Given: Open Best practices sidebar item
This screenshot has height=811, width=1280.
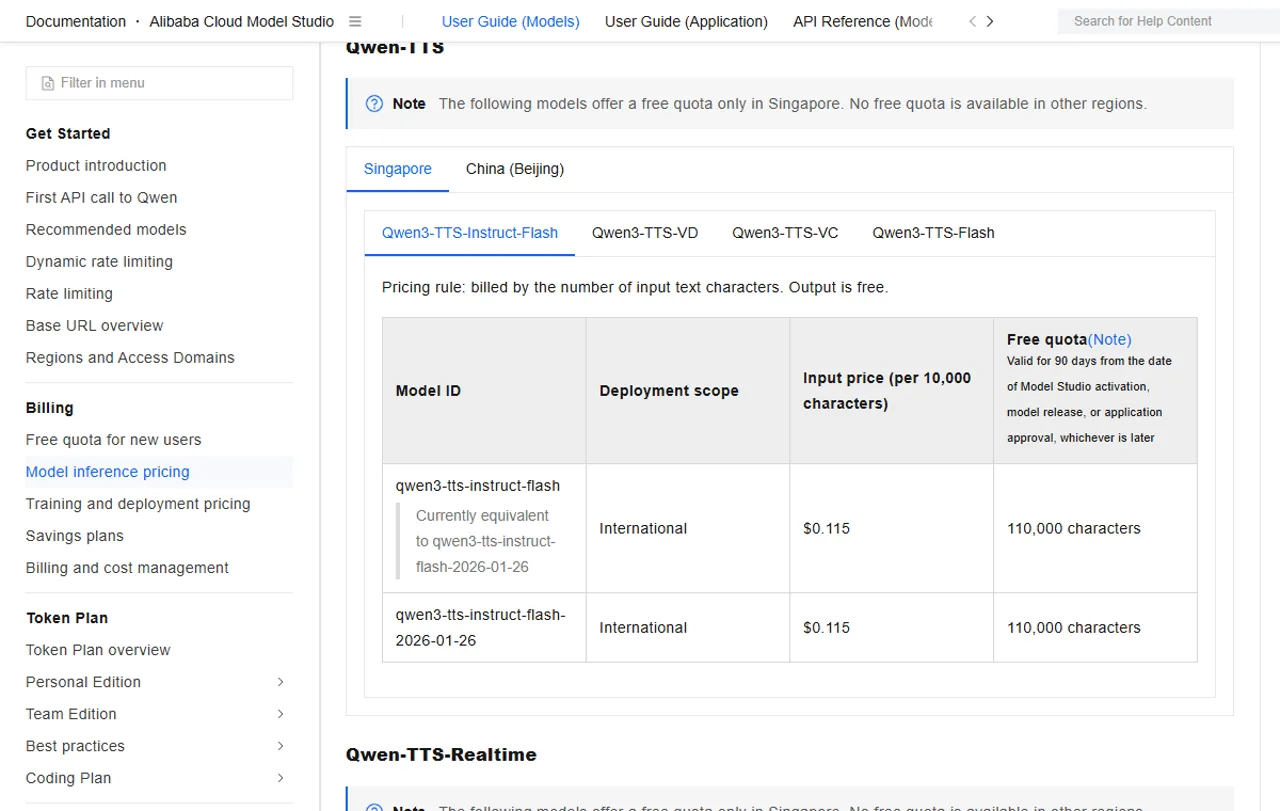Looking at the screenshot, I should click(x=75, y=746).
